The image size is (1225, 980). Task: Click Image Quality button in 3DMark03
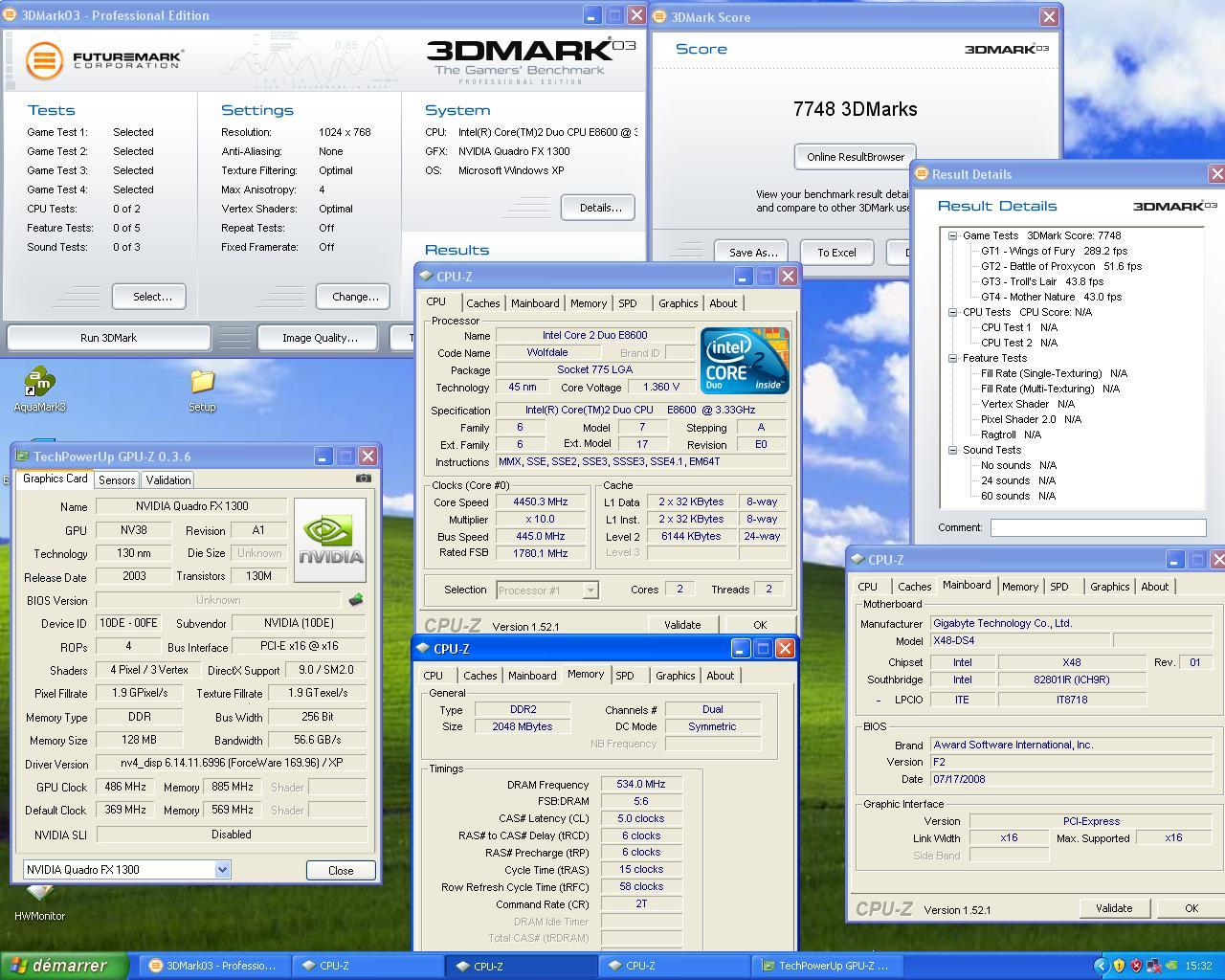pos(320,338)
